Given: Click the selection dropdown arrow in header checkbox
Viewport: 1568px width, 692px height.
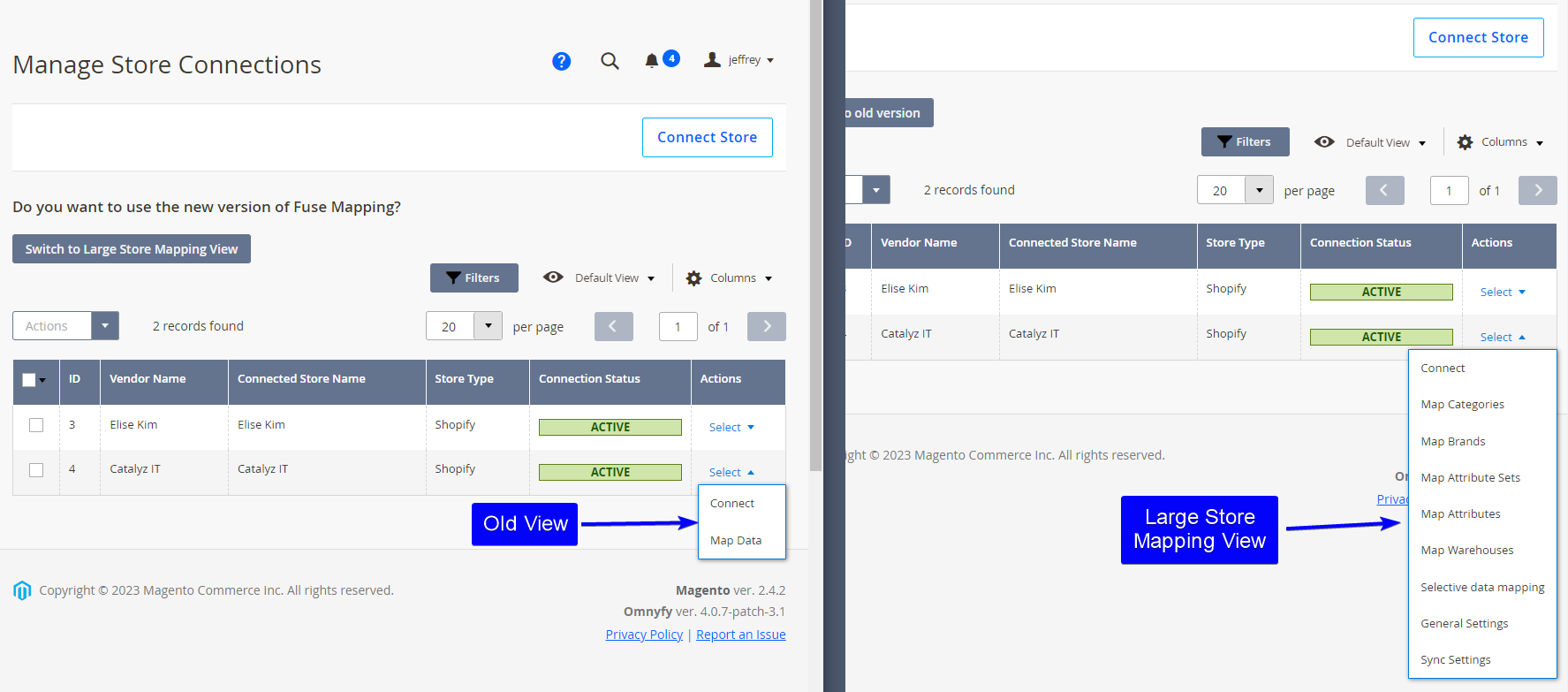Looking at the screenshot, I should point(42,381).
